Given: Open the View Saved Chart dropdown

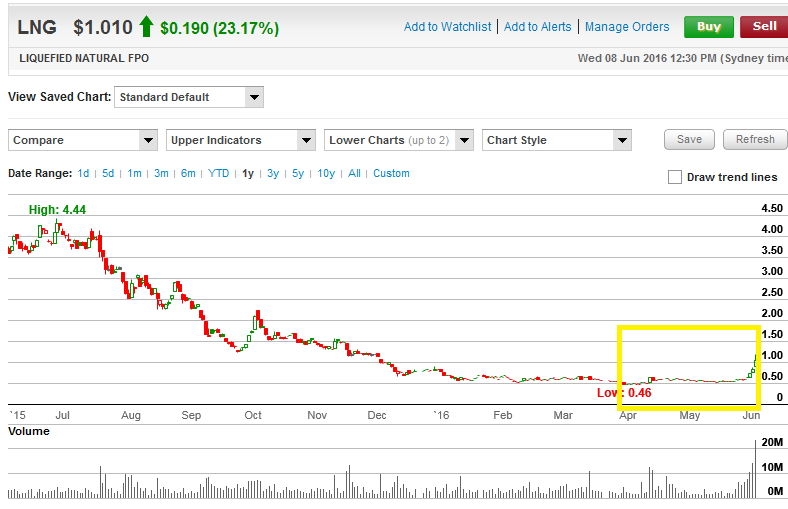Looking at the screenshot, I should [189, 97].
